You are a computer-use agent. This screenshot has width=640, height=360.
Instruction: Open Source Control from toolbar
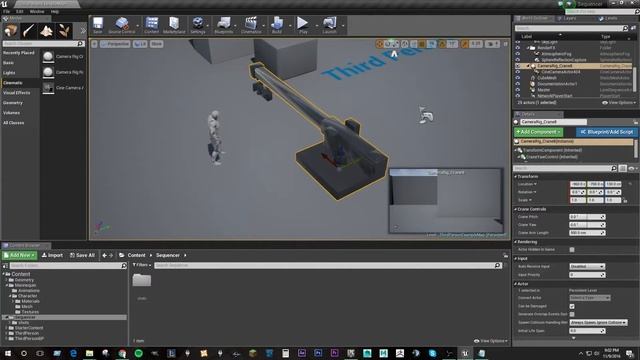[122, 25]
